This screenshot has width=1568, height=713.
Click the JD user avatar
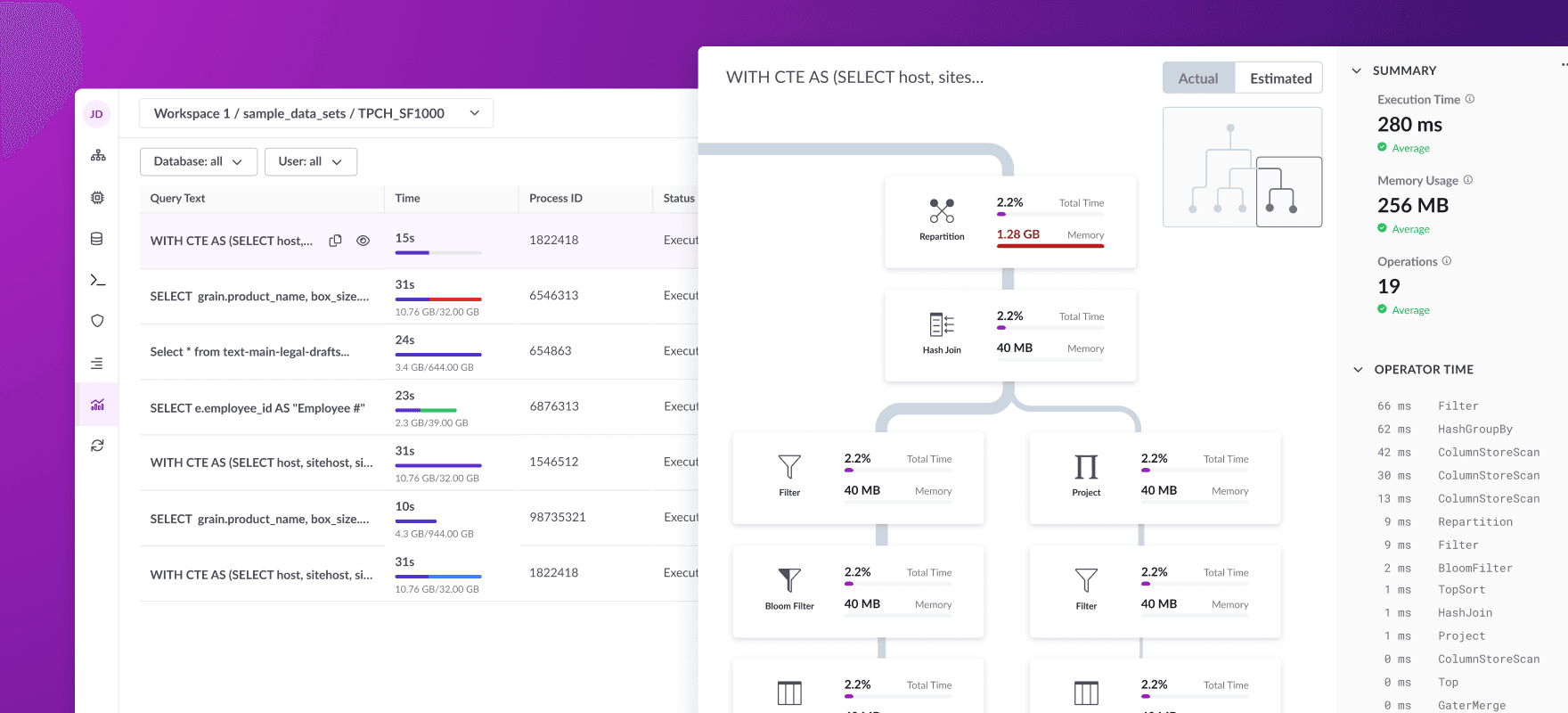96,114
